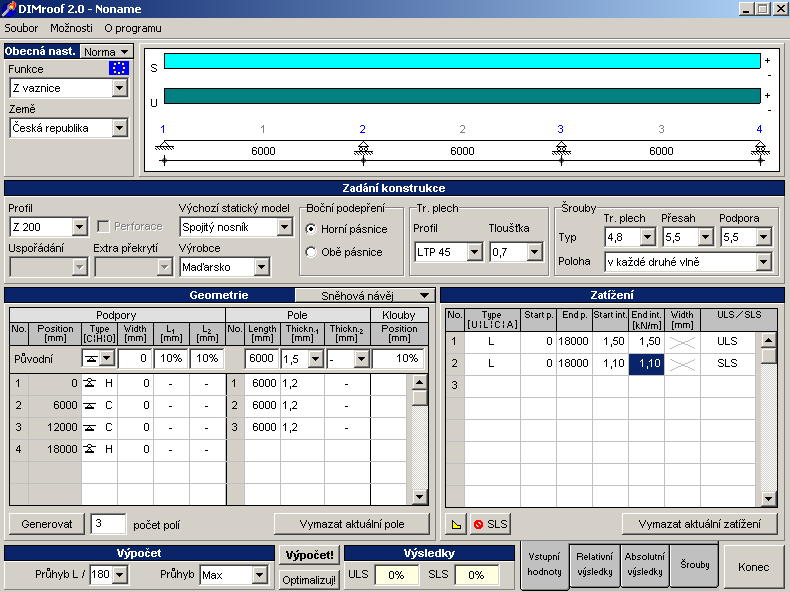Expand the Funkce dropdown showing Z vaznice
The image size is (790, 592).
coord(119,88)
